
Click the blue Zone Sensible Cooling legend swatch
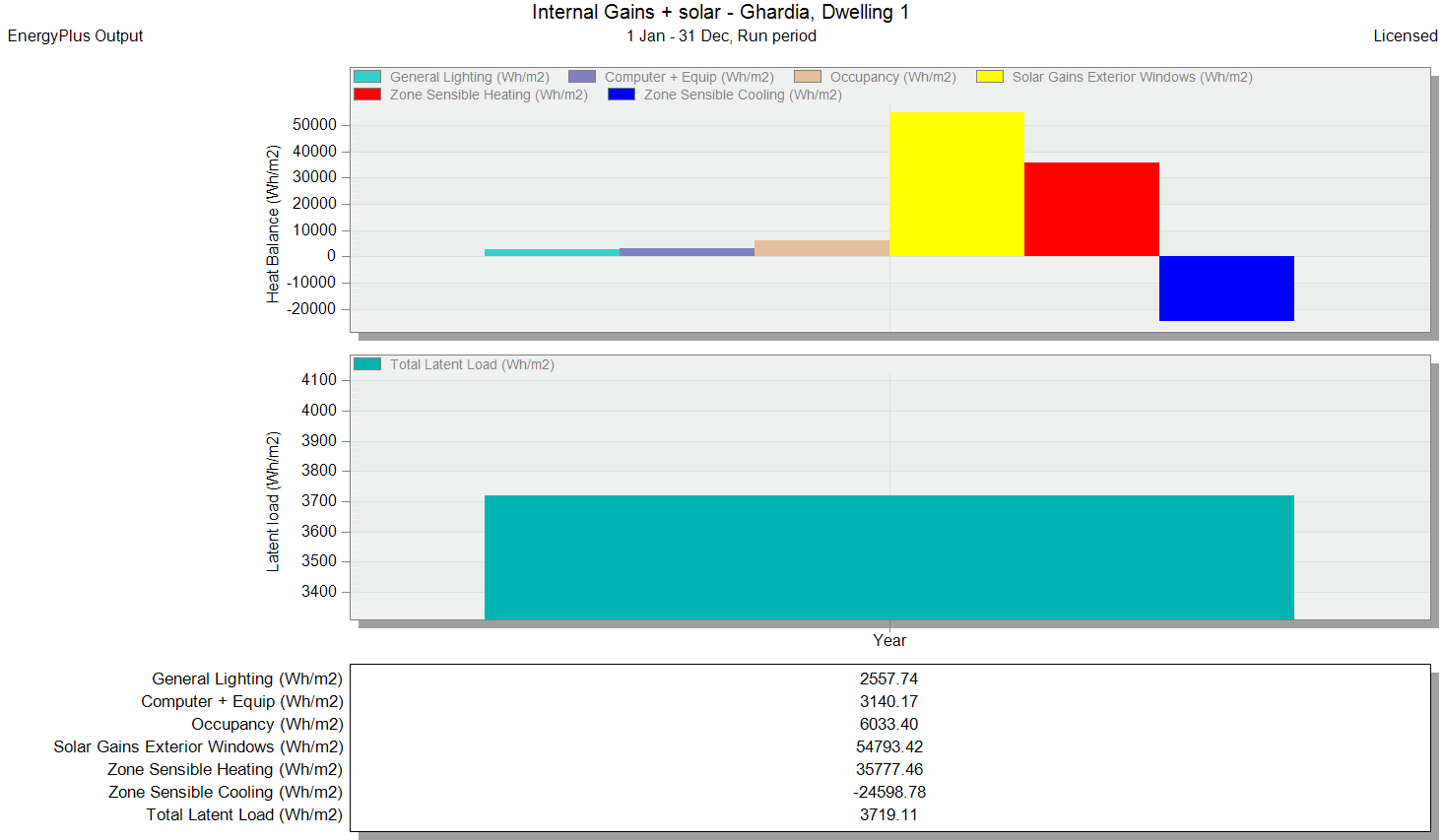(622, 95)
